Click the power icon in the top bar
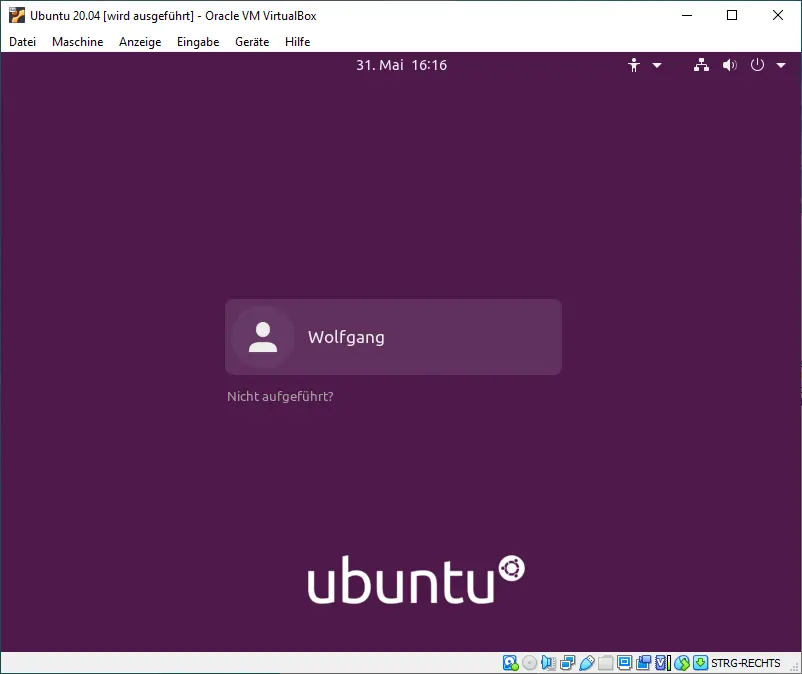Screen dimensions: 802x674 pos(757,64)
